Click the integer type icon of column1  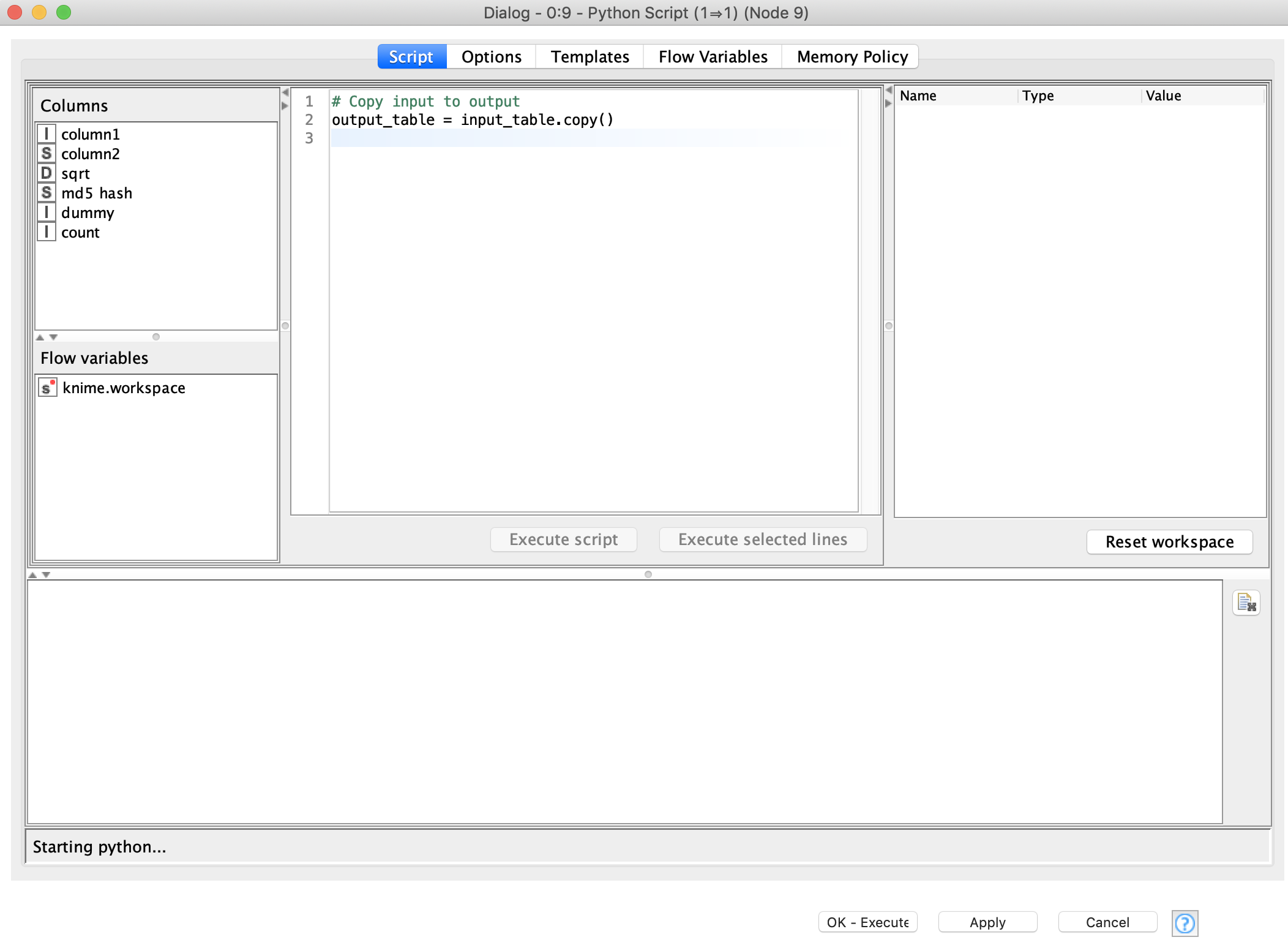click(x=47, y=134)
